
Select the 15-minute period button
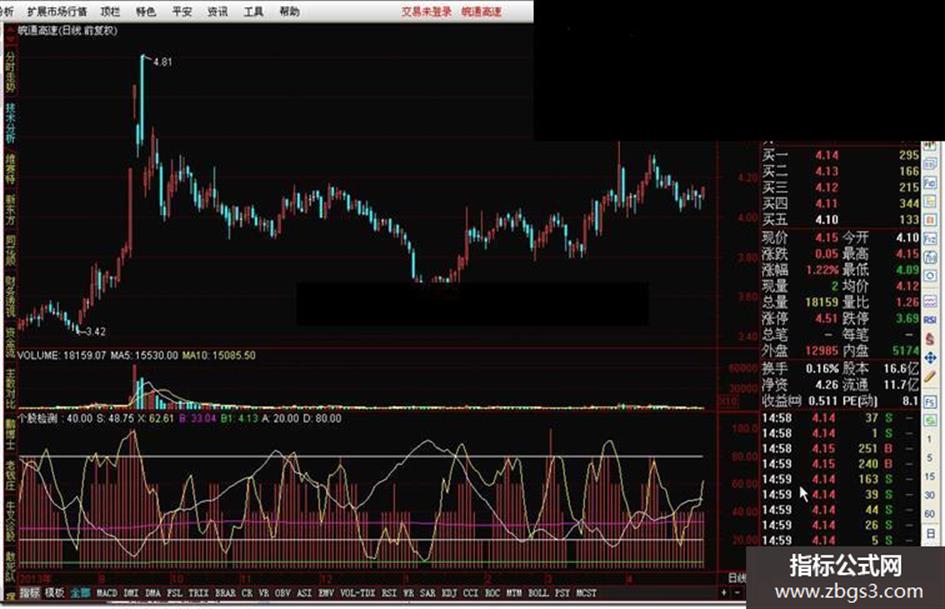click(x=930, y=476)
